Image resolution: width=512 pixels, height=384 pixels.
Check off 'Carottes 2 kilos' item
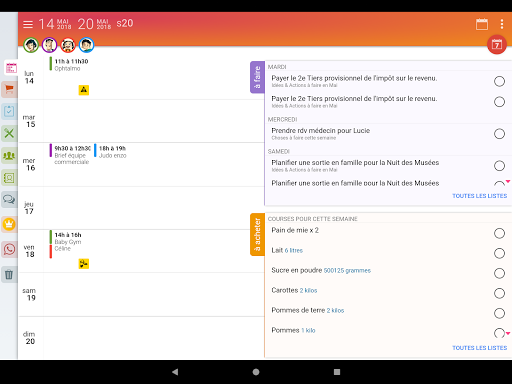pos(499,293)
